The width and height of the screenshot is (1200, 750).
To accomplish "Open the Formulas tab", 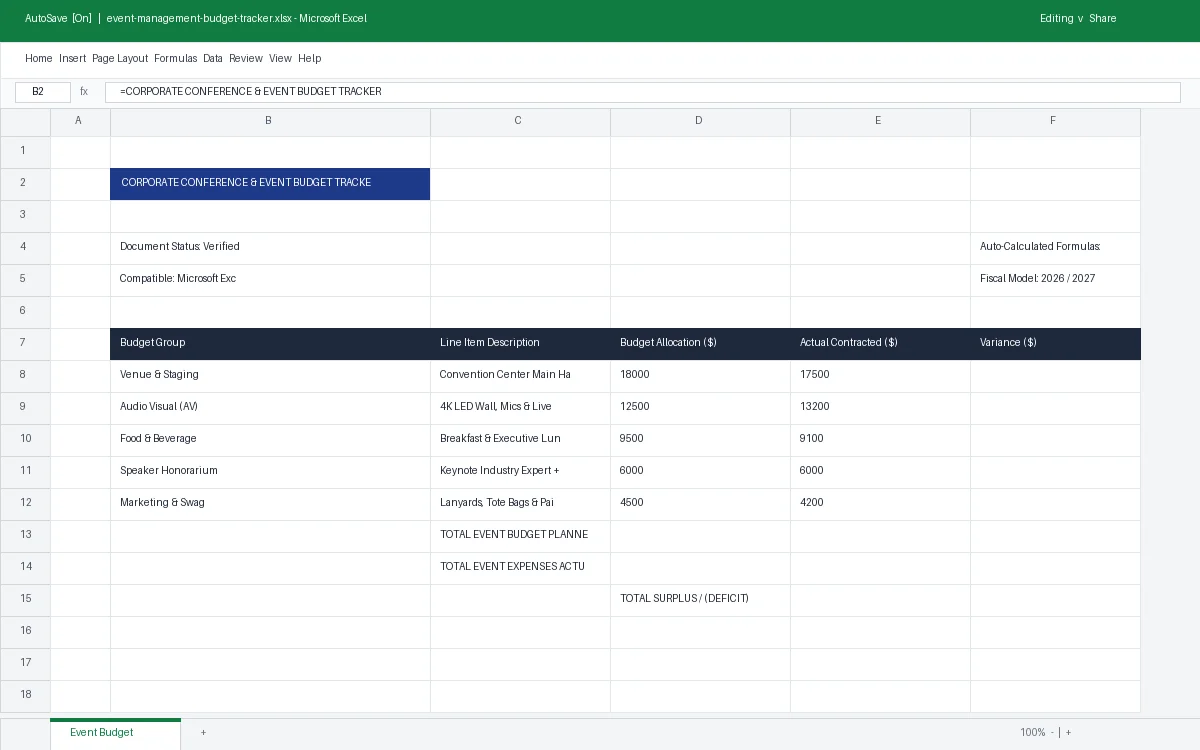I will coord(176,59).
